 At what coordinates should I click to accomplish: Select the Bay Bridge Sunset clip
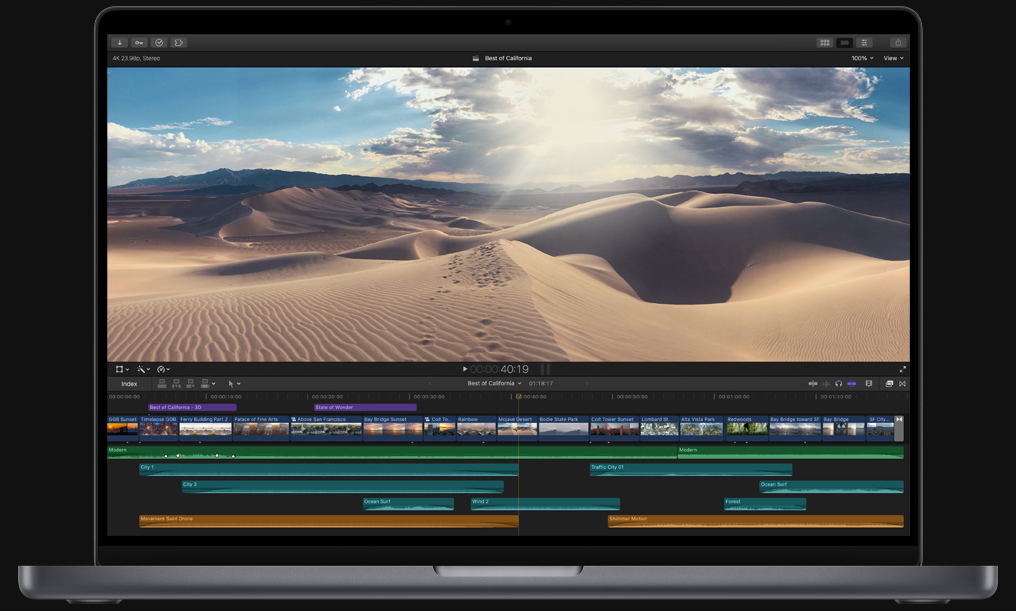tap(393, 429)
